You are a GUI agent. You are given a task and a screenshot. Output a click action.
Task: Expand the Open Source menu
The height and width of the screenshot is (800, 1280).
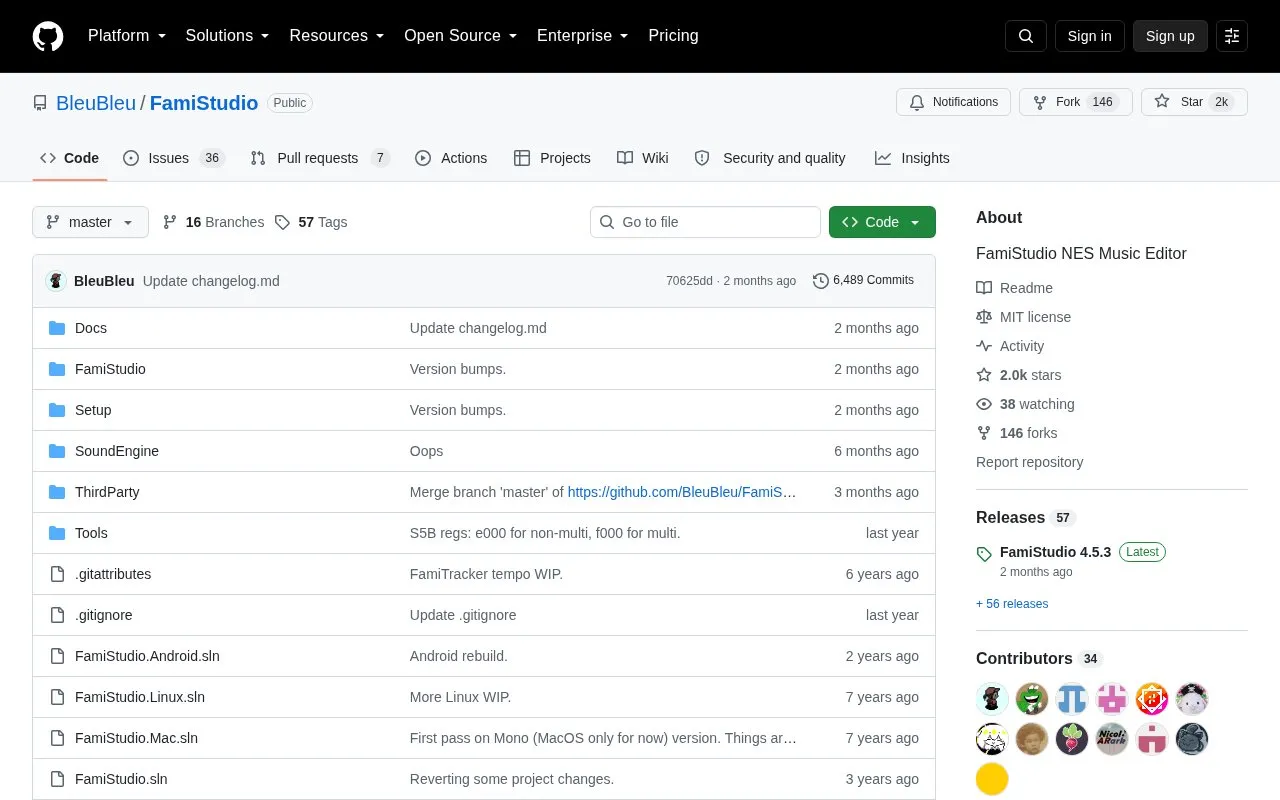coord(461,36)
